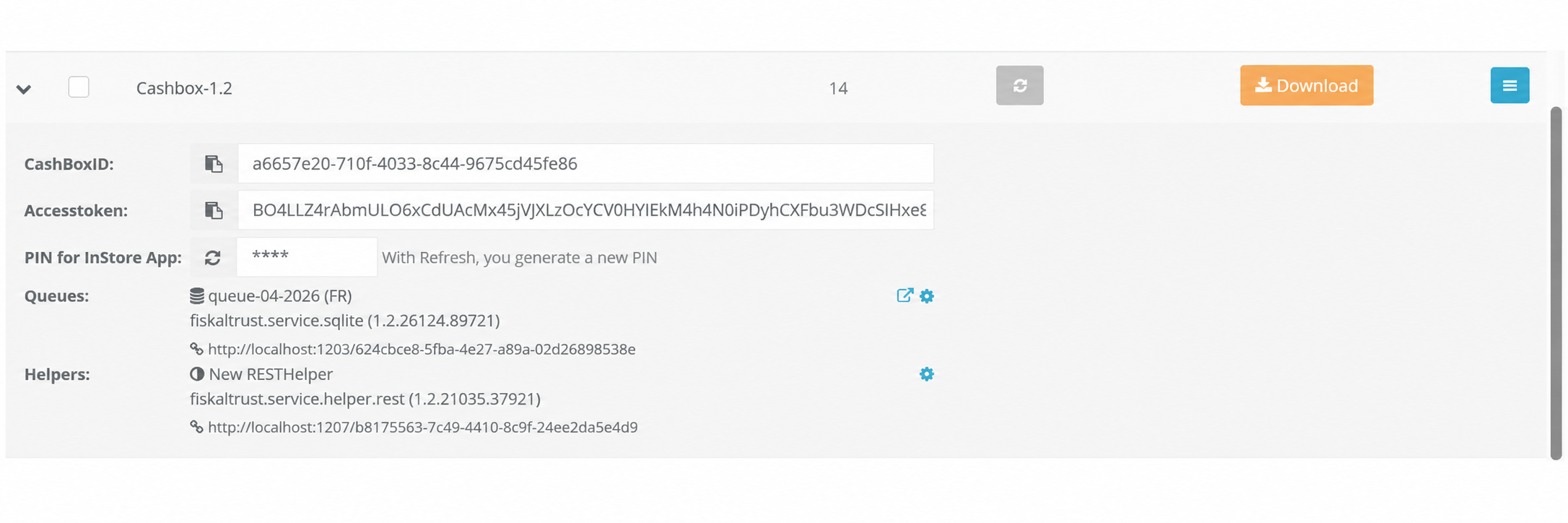Click the vertical scrollbar on the right
1568x523 pixels.
tap(1556, 283)
